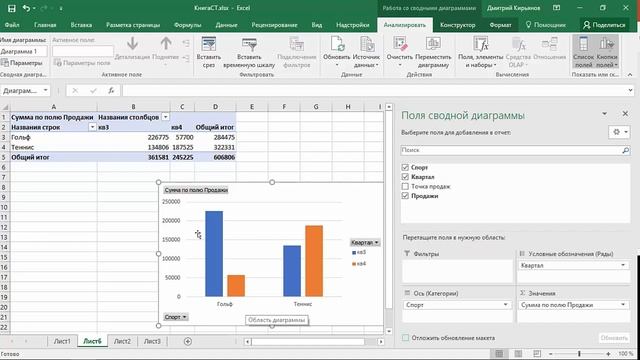Image resolution: width=640 pixels, height=360 pixels.
Task: Open Параметры pivot chart options
Action: coord(22,63)
